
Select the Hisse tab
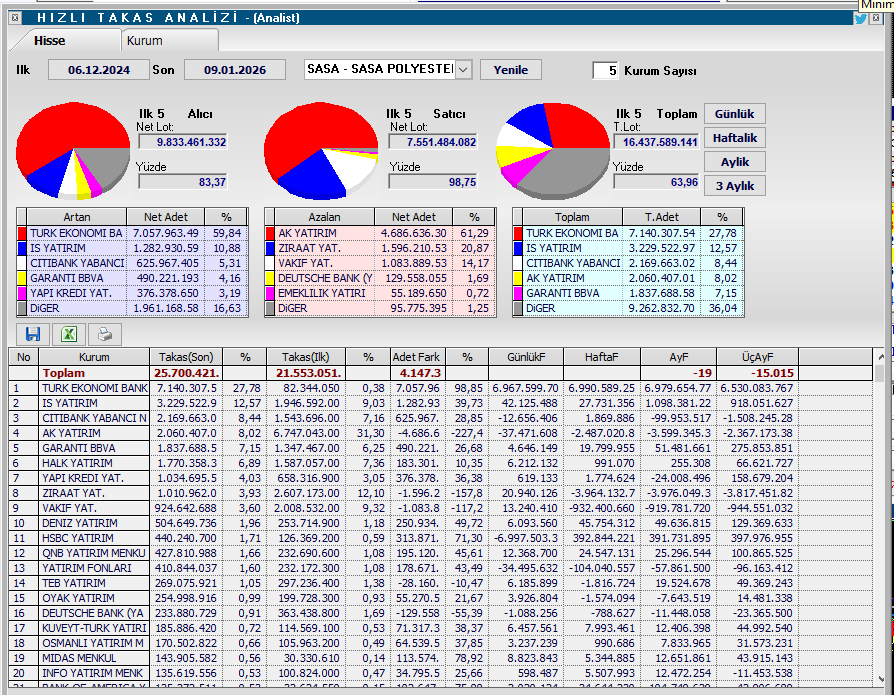click(x=50, y=41)
